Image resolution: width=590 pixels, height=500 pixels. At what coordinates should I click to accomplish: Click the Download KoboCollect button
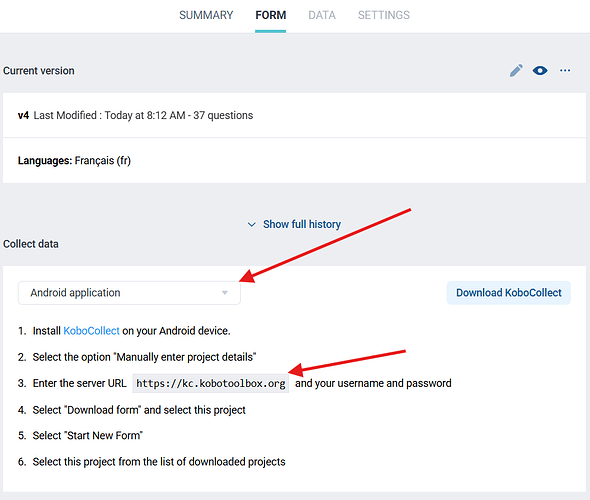click(x=509, y=293)
